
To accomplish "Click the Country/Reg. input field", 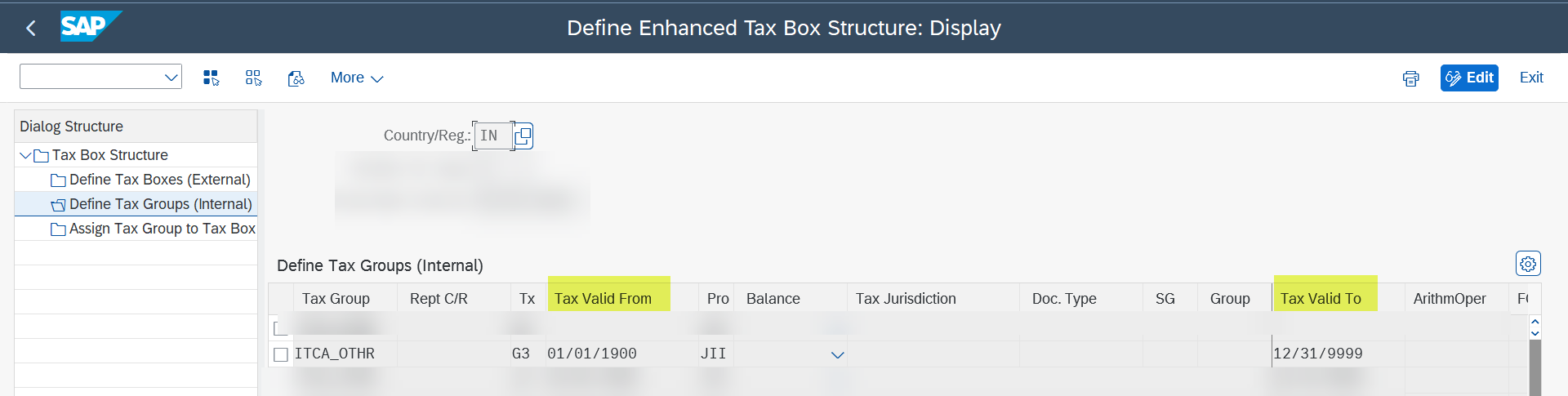I will (493, 136).
